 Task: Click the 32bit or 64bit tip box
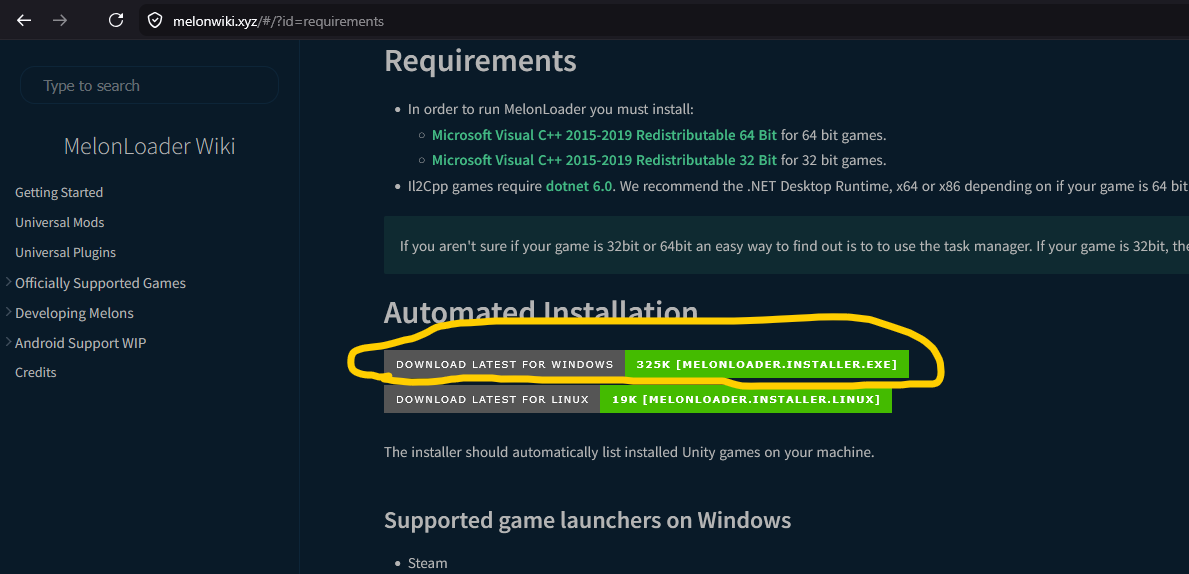point(786,245)
